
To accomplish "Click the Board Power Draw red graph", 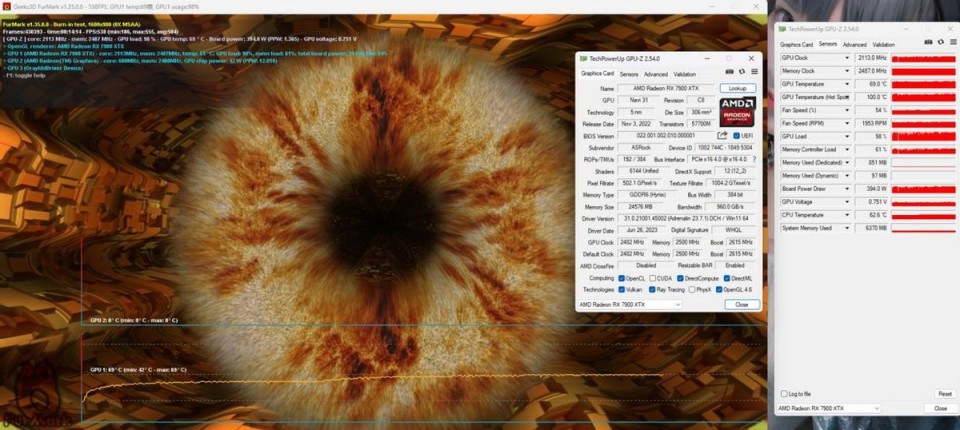I will click(923, 189).
